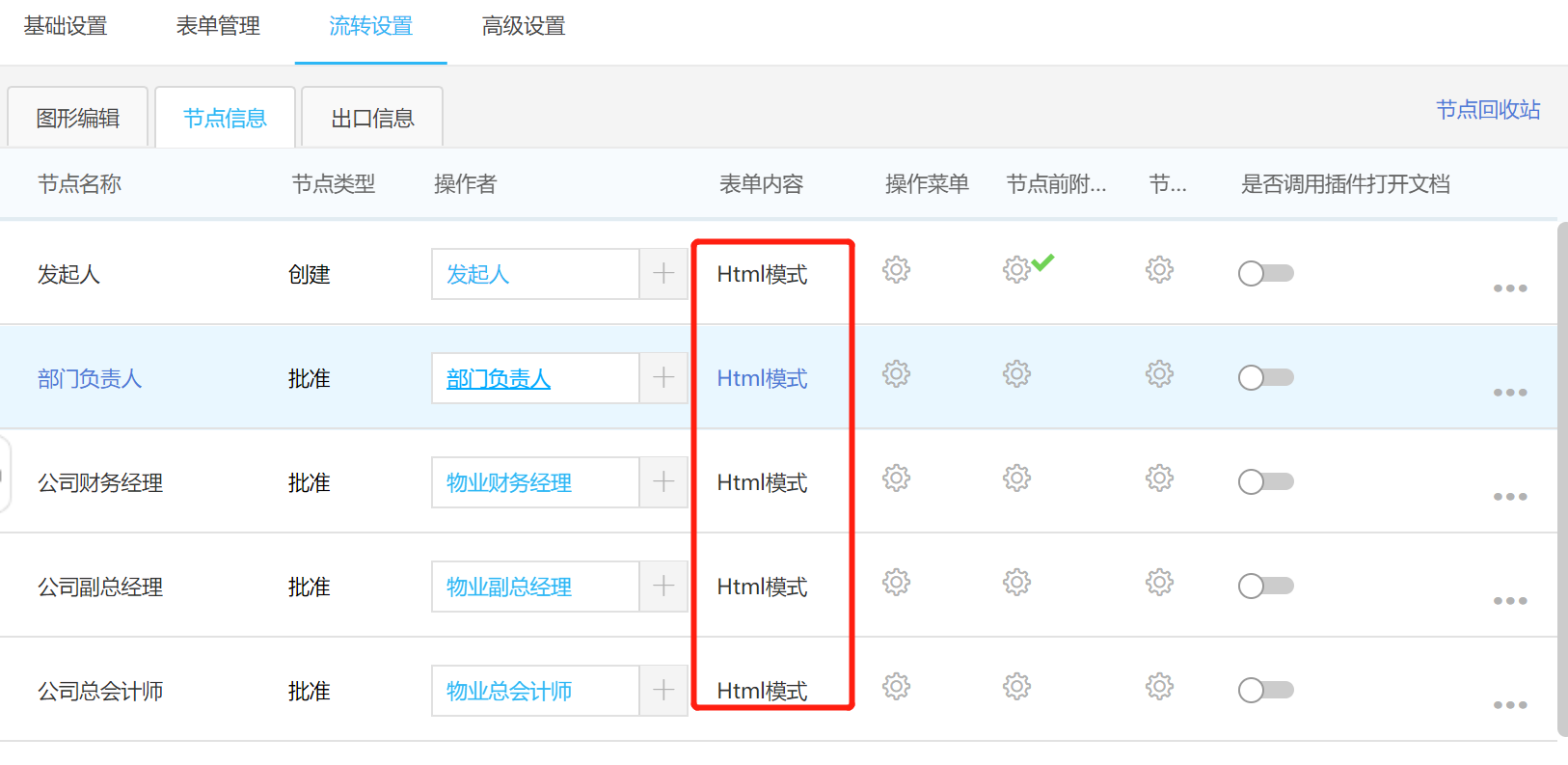Add operator via plus in 公司副总经理 row
Viewport: 1568px width, 765px height.
[663, 587]
